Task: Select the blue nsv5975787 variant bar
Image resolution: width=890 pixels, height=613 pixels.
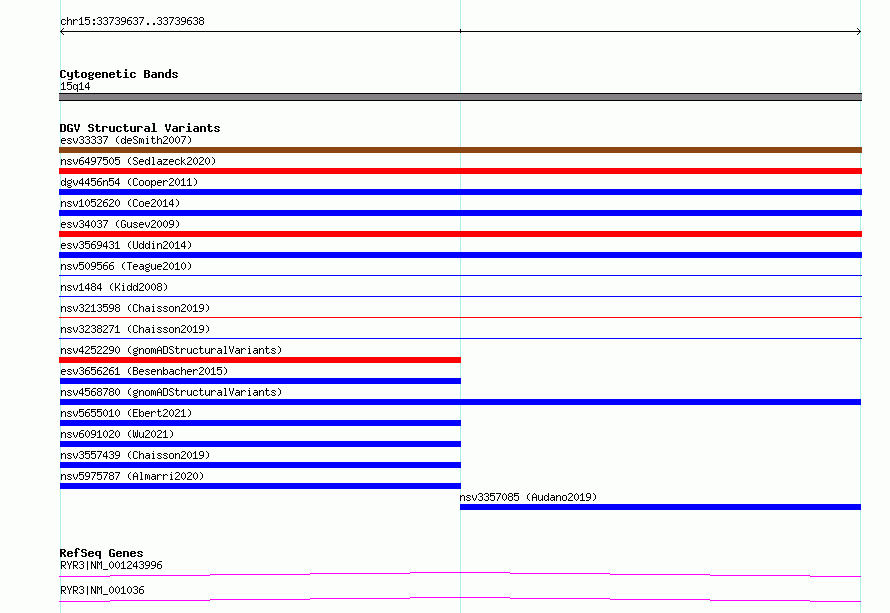Action: pos(260,486)
